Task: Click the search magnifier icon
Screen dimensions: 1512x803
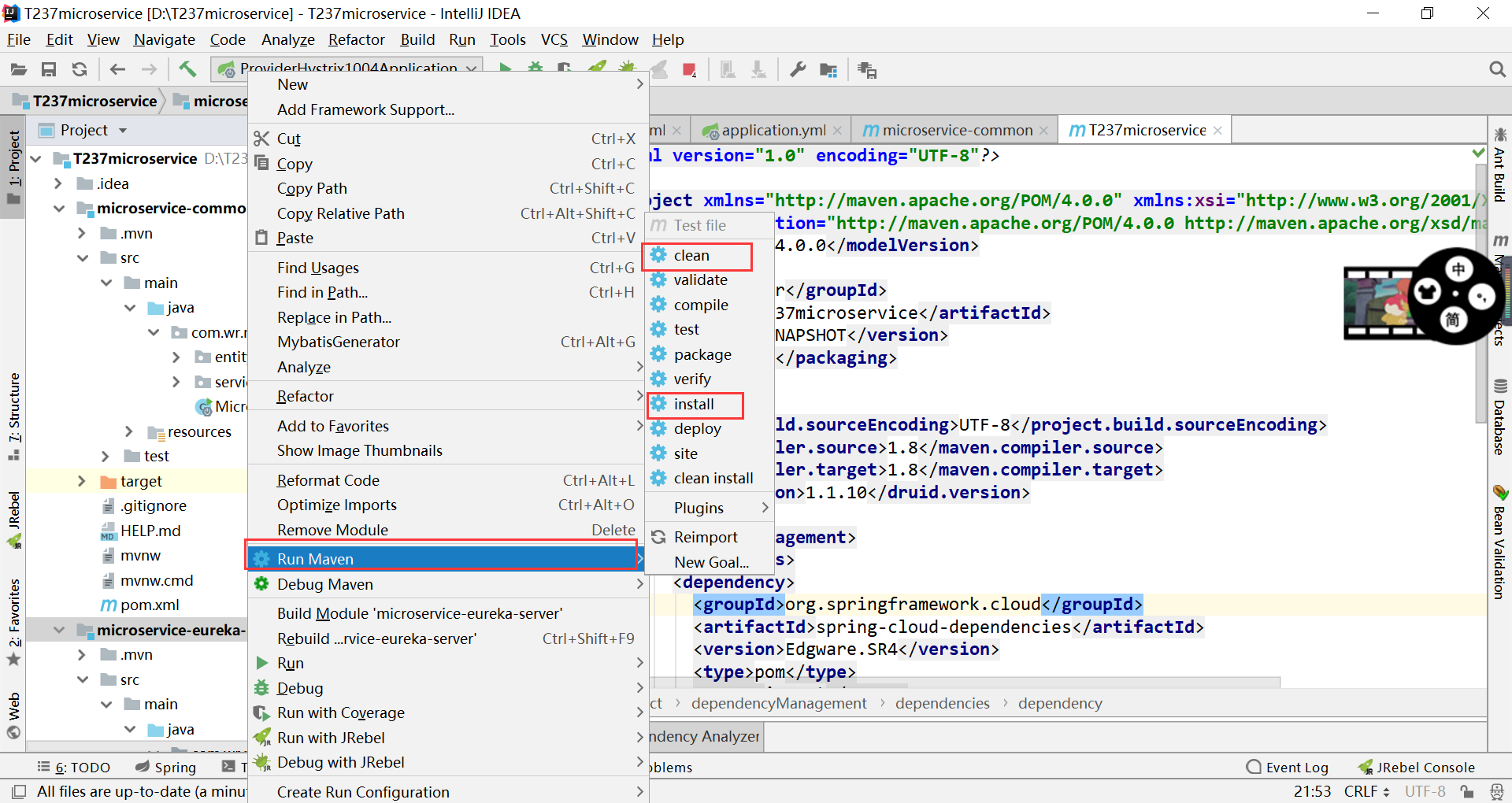Action: coord(1497,69)
